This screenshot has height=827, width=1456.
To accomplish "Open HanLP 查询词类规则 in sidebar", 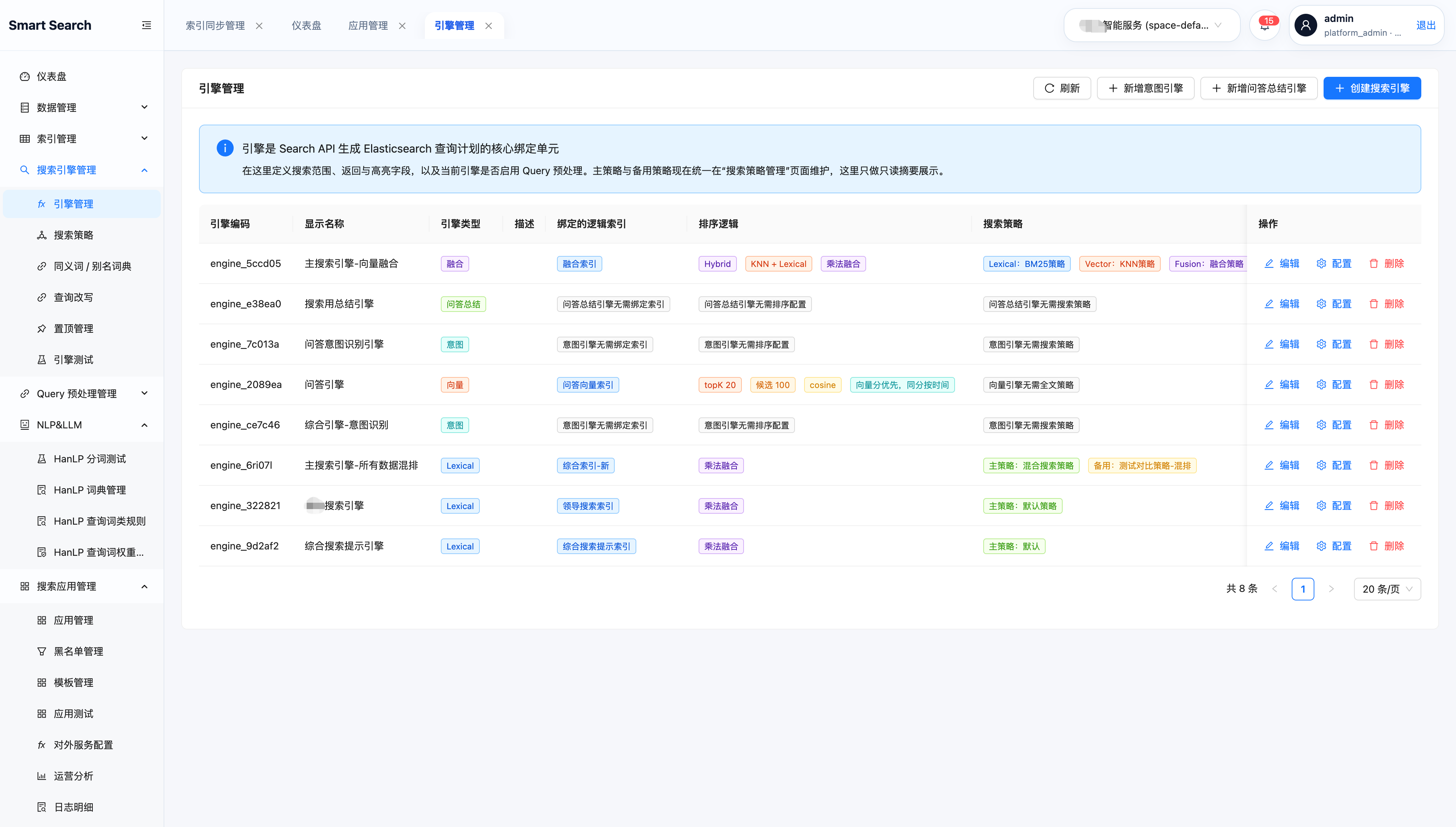I will pos(82,521).
